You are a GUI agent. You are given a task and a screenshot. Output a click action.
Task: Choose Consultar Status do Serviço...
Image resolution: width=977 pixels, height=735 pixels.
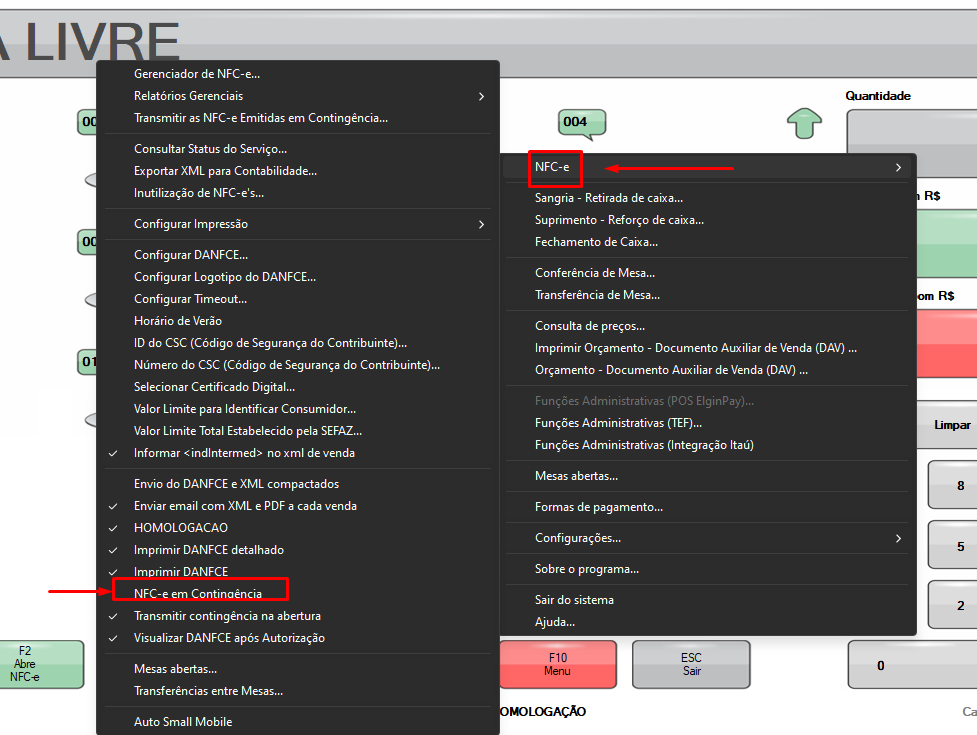point(298,149)
